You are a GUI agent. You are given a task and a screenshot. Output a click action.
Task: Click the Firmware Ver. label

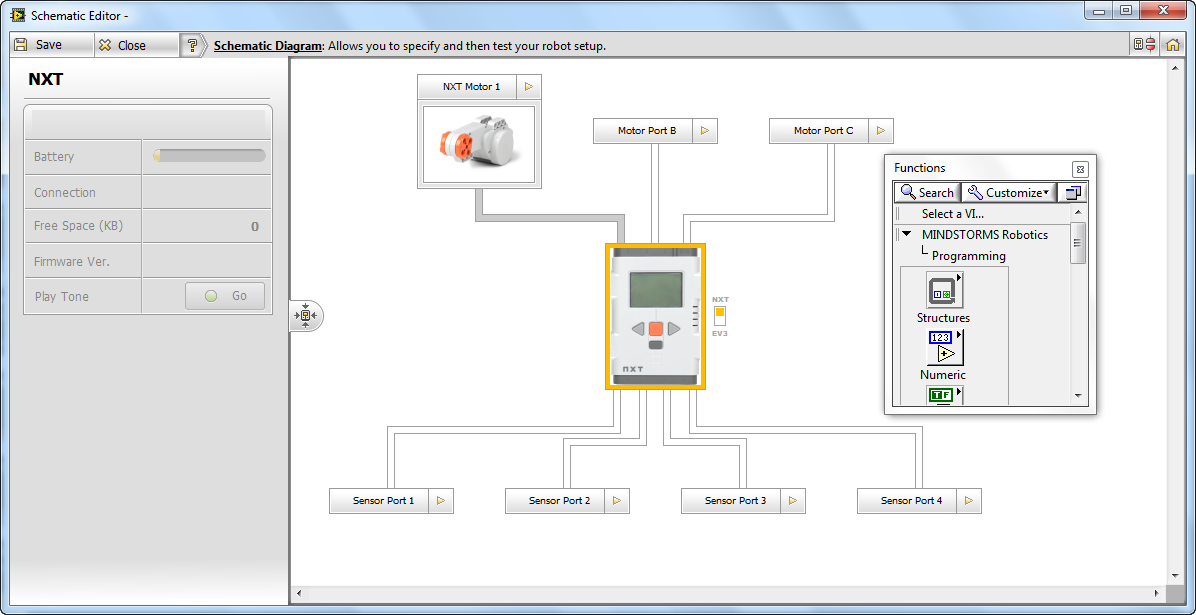click(x=72, y=261)
